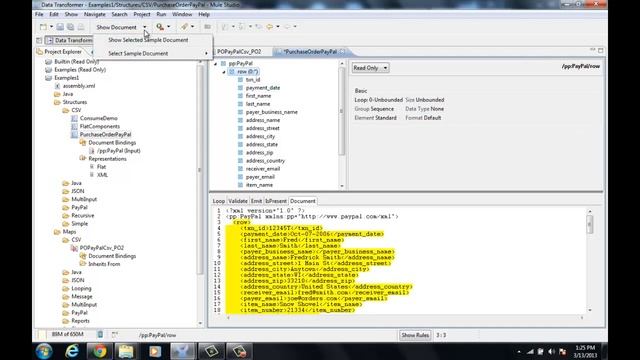
Task: Click the PurchaseOrderPayPal structure icon
Action: 74,134
